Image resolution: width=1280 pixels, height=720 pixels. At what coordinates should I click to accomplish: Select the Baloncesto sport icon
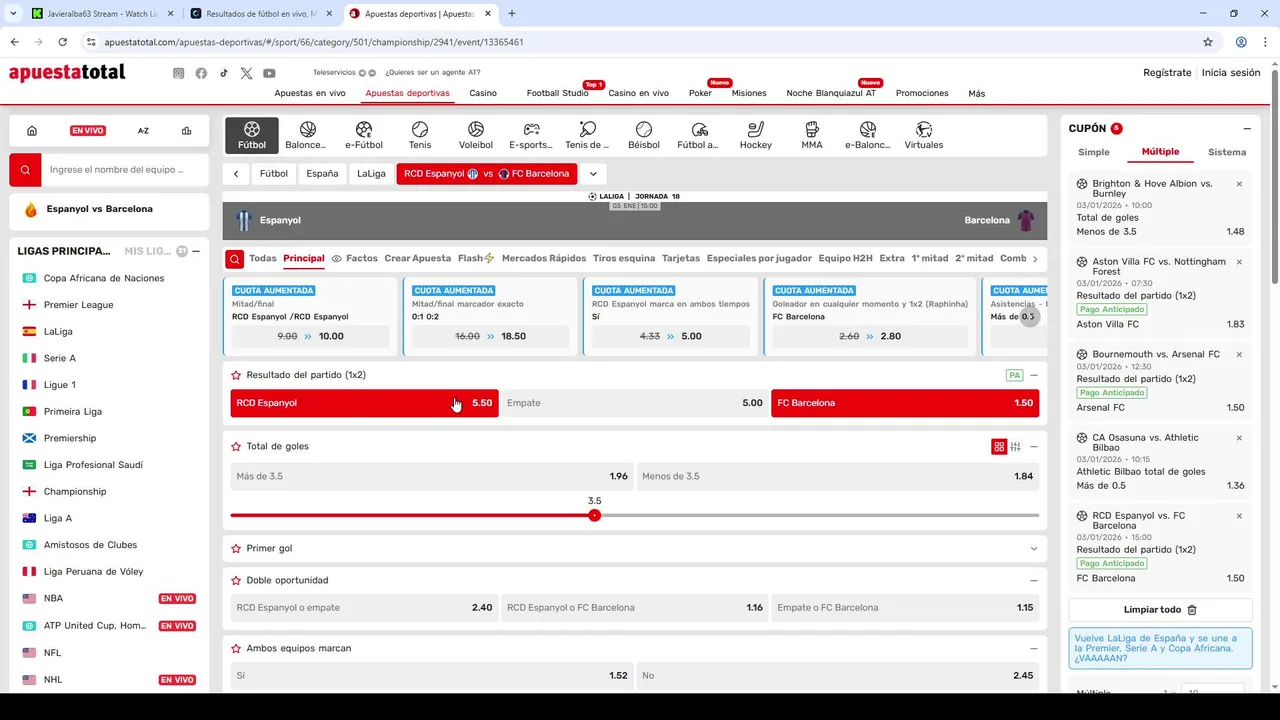point(307,135)
